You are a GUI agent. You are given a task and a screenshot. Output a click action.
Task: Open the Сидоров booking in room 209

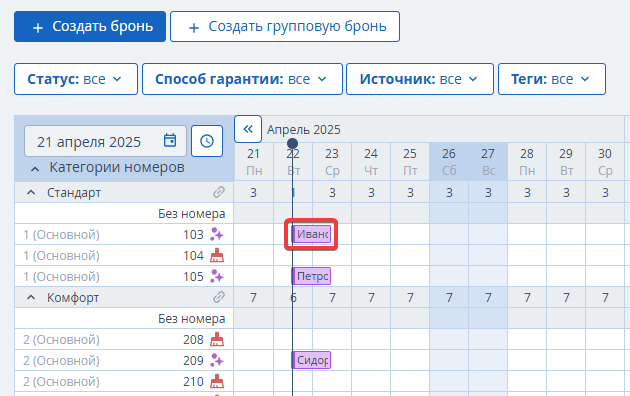[x=311, y=360]
